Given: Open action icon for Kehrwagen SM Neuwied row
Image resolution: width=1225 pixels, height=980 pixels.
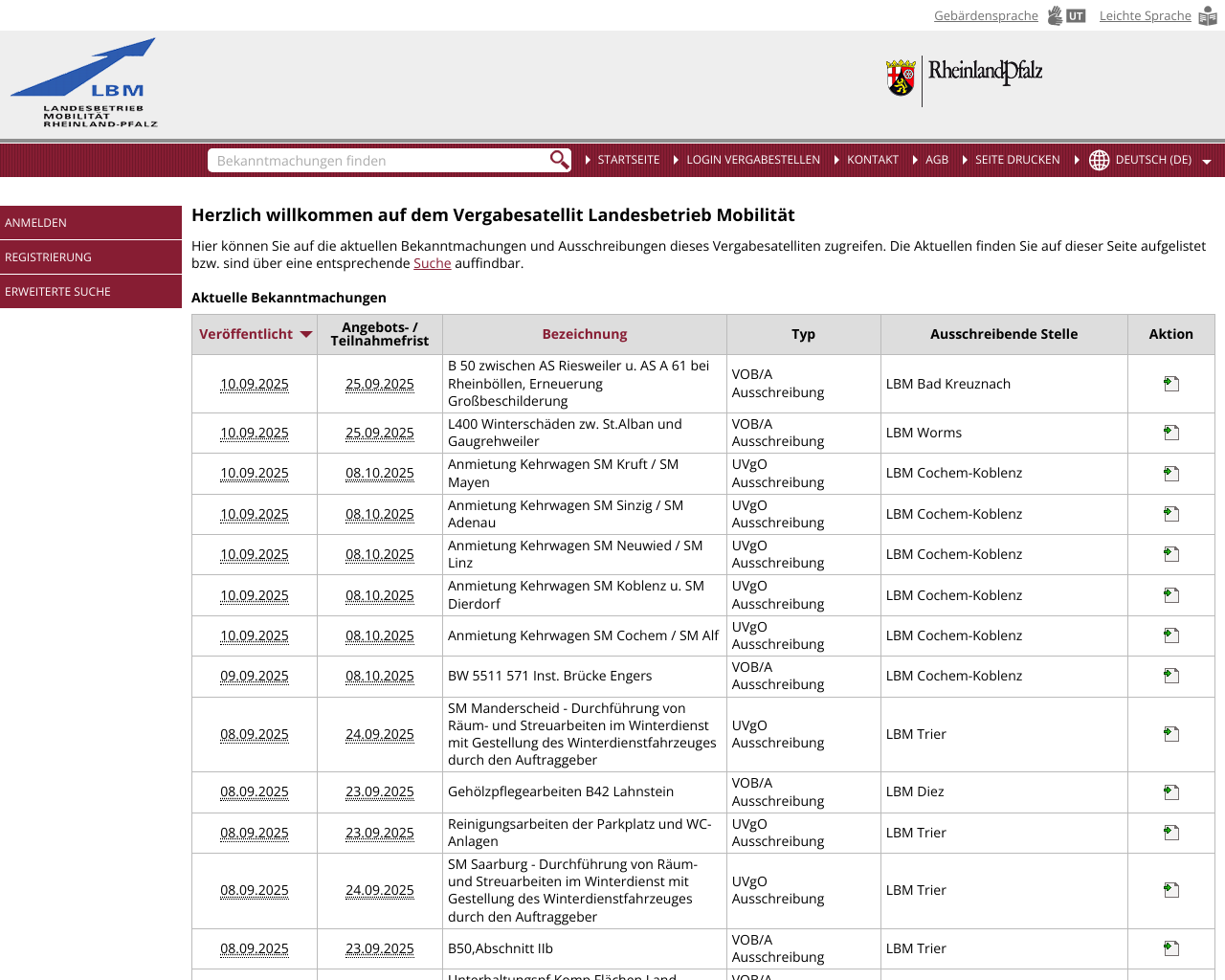Looking at the screenshot, I should pyautogui.click(x=1171, y=554).
